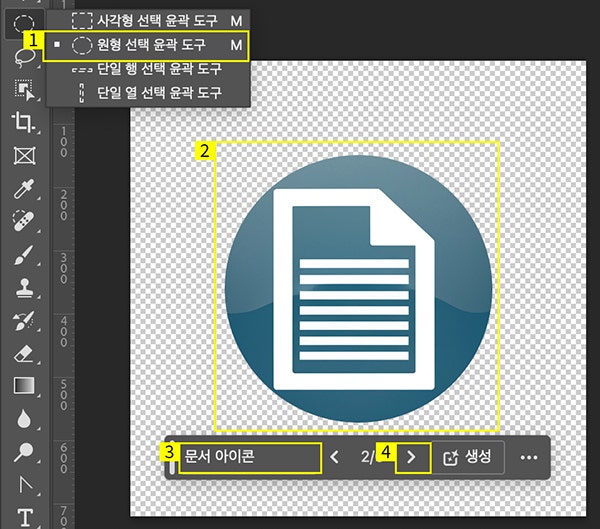Select the Path Selection tool
600x529 pixels.
(25, 485)
